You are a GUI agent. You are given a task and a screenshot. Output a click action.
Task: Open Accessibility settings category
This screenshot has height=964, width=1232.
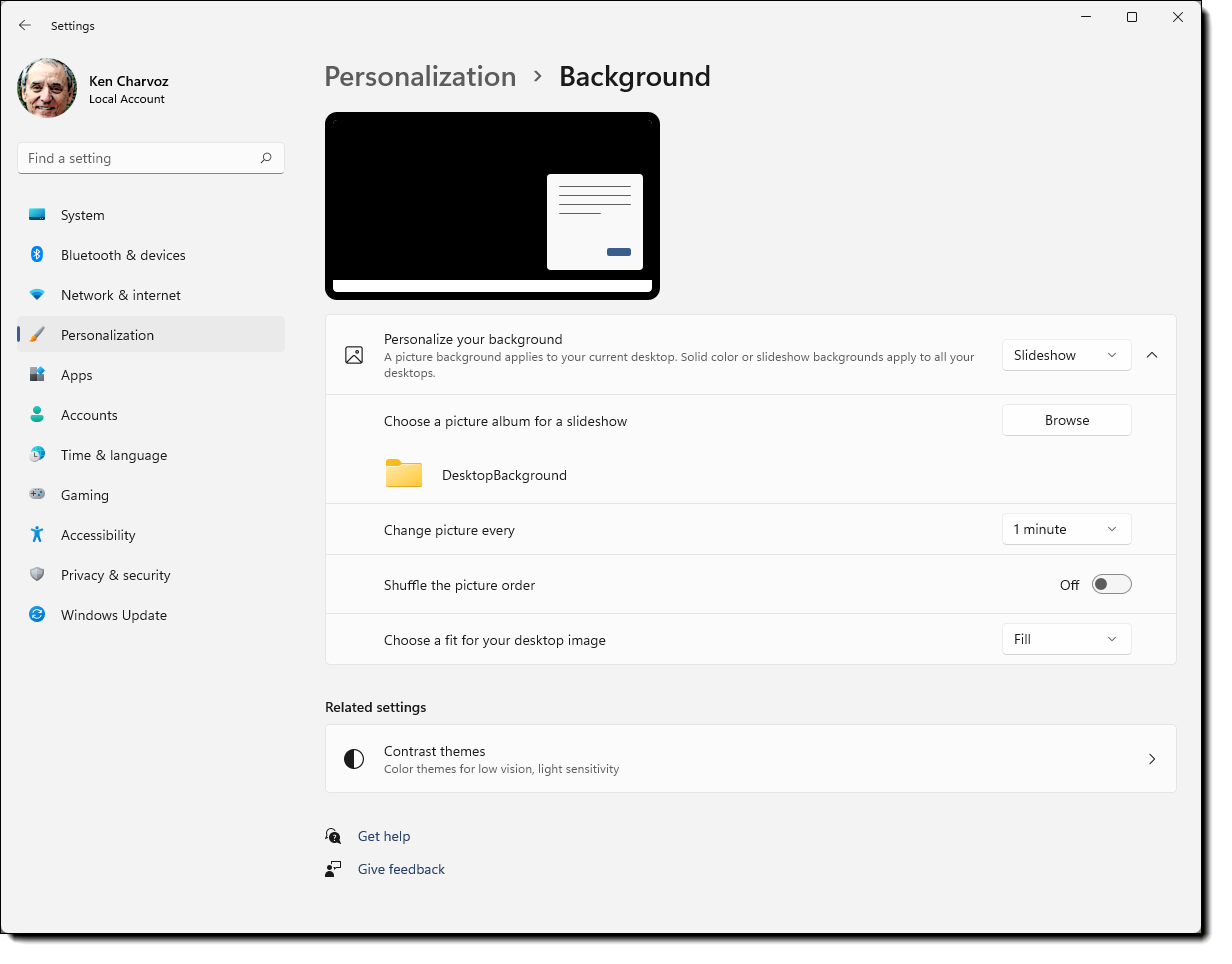151,535
